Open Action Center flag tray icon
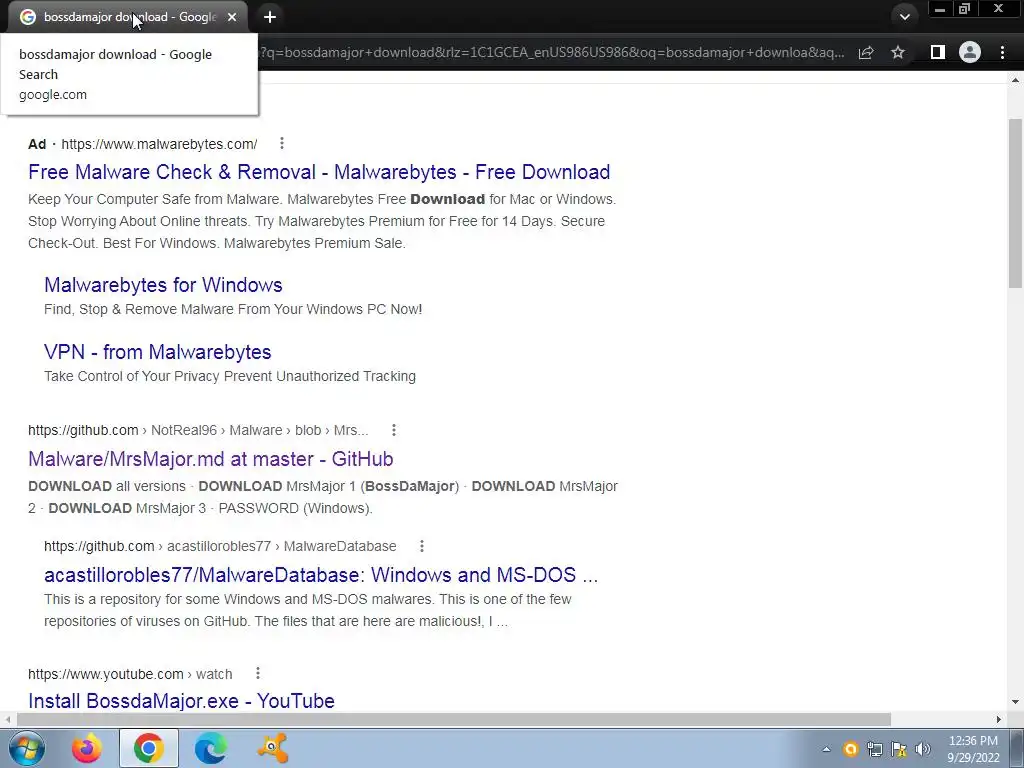 (x=899, y=749)
